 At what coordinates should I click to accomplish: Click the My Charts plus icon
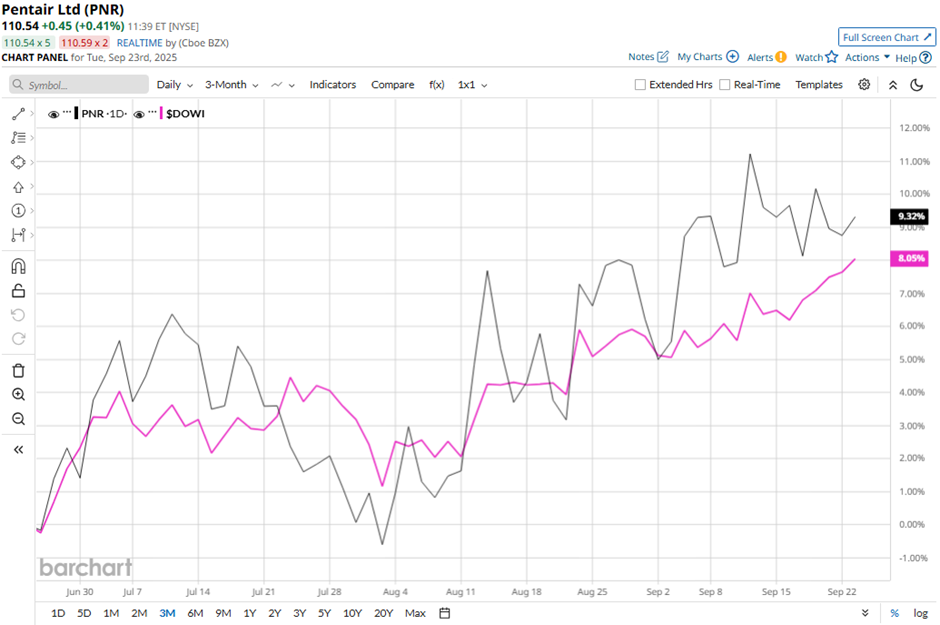tap(732, 56)
